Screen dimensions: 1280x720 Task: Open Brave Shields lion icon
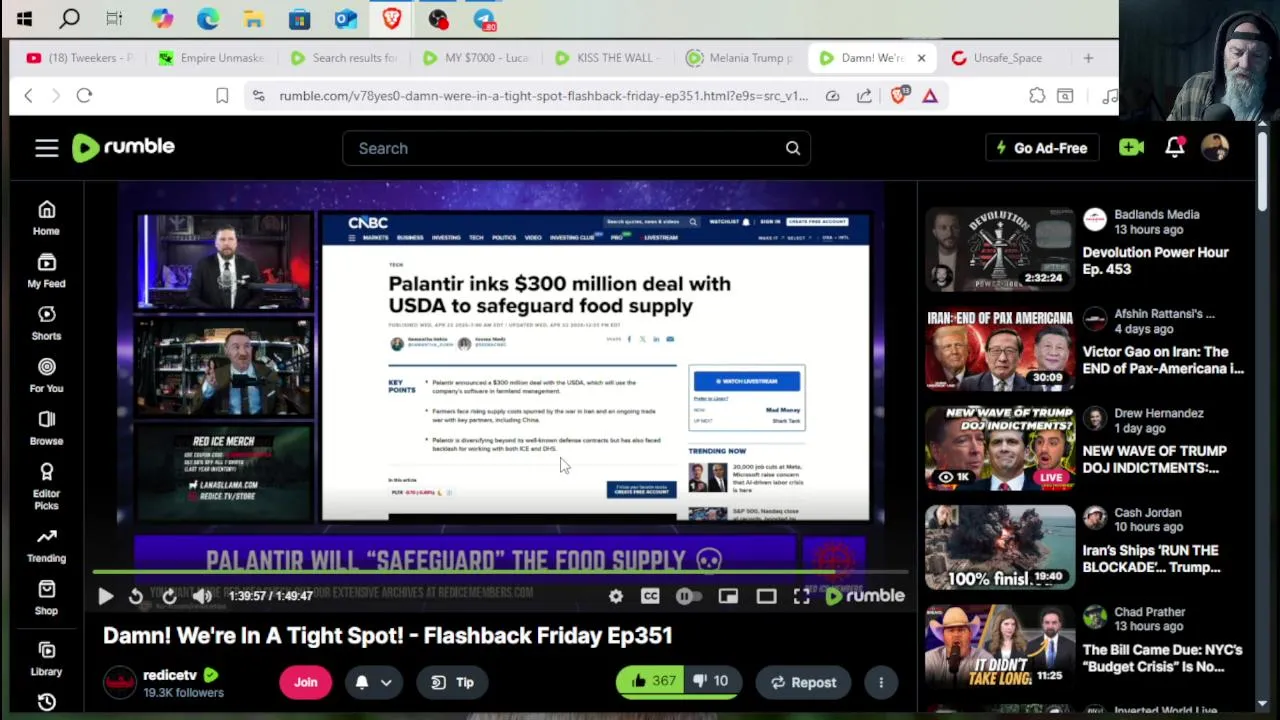(898, 95)
